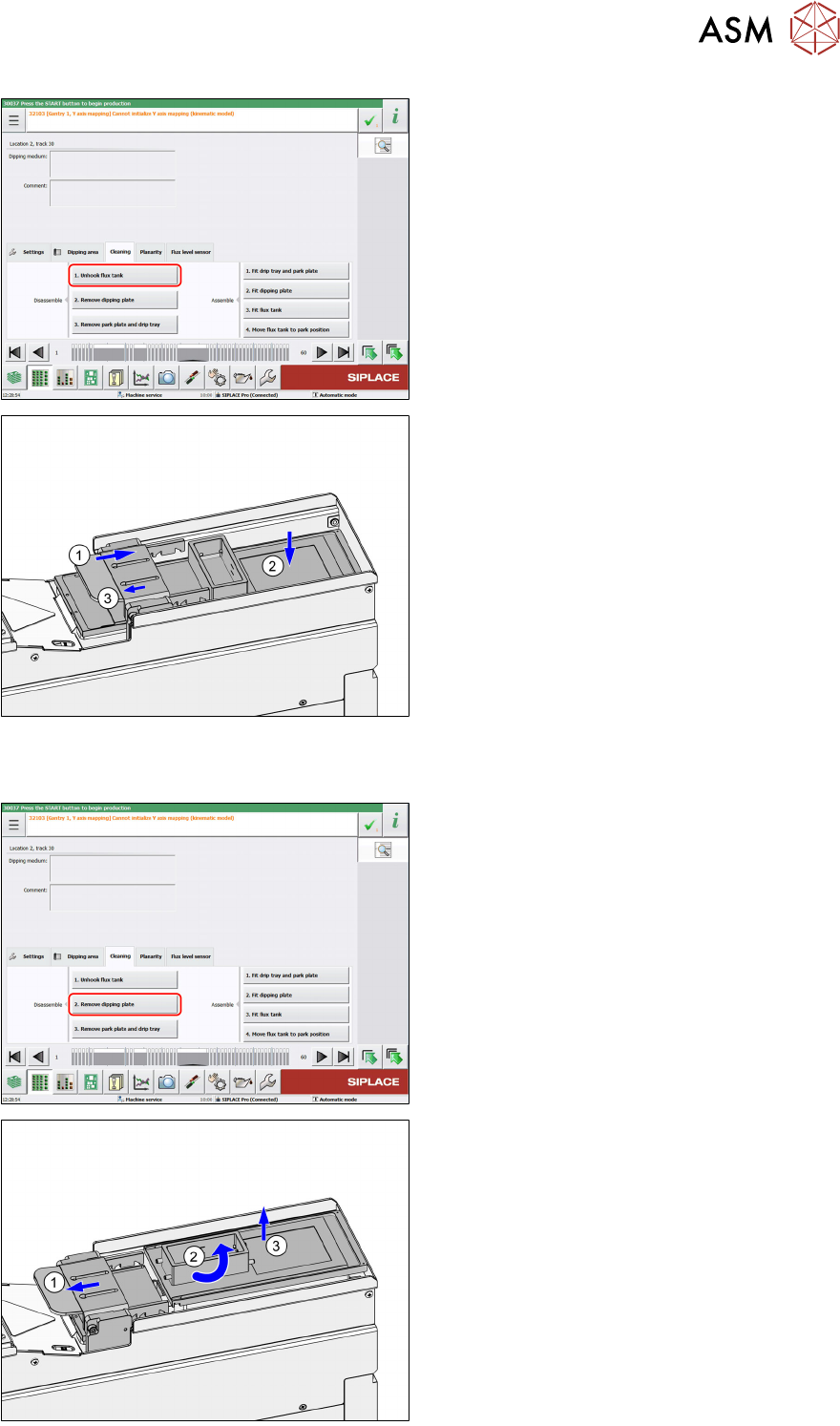Switch to Dipping area tab in lower screenshot
This screenshot has width=840, height=1426.
[x=77, y=957]
